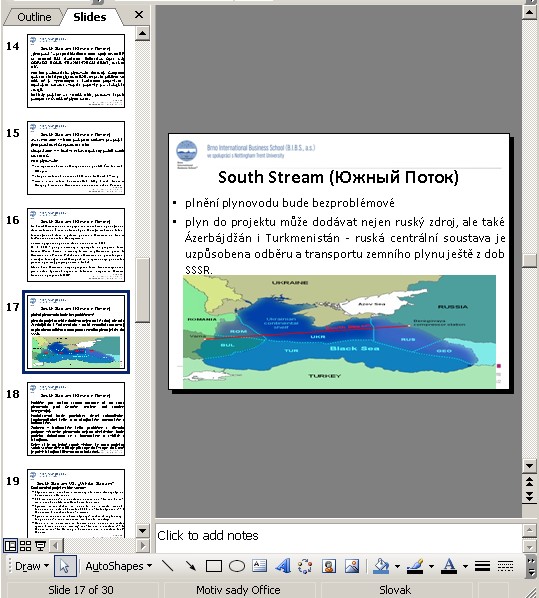539x598 pixels.
Task: Switch to the Outline tab
Action: coord(34,17)
